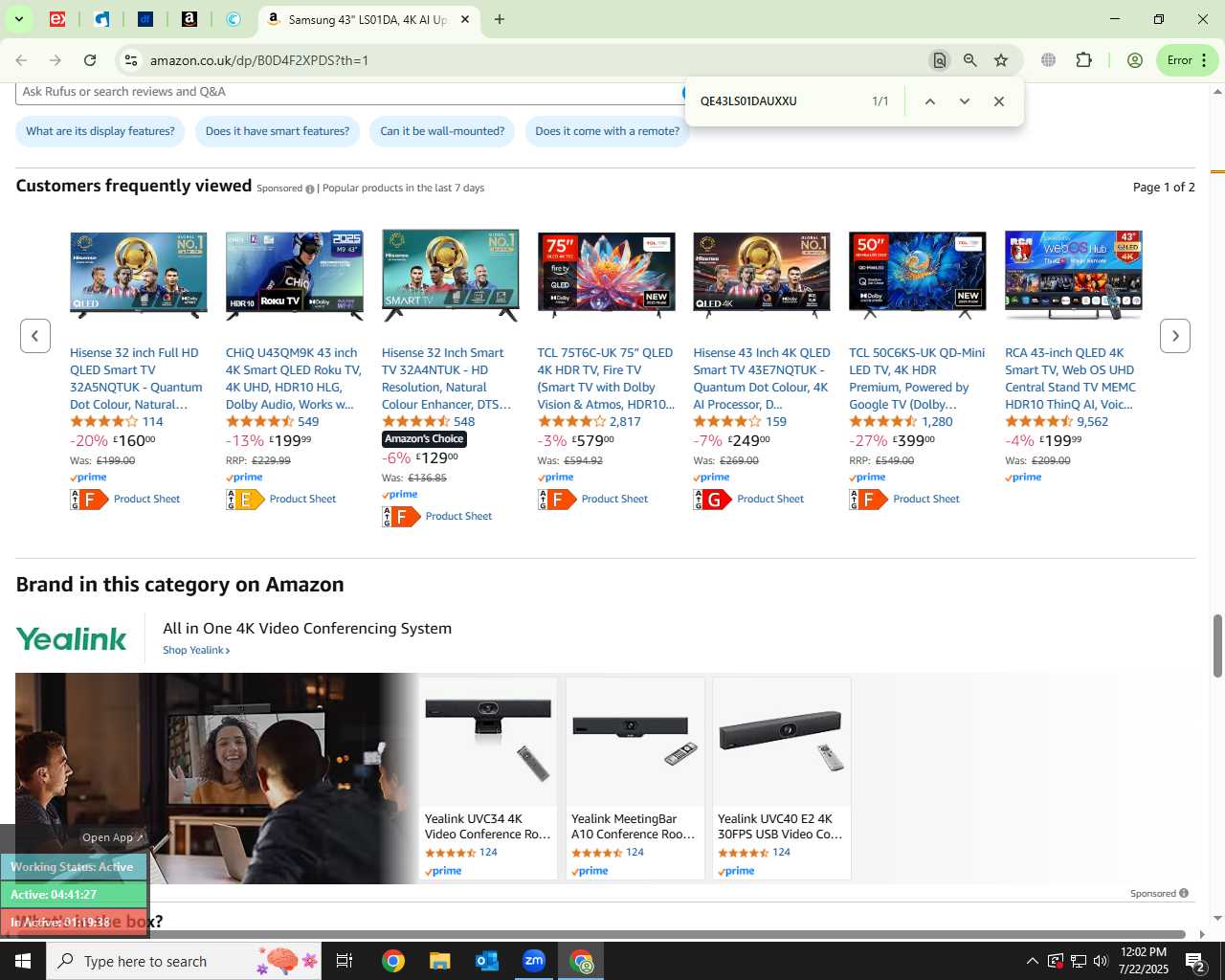Viewport: 1225px width, 980px height.
Task: Open the Chrome profile icon
Action: pyautogui.click(x=1135, y=60)
